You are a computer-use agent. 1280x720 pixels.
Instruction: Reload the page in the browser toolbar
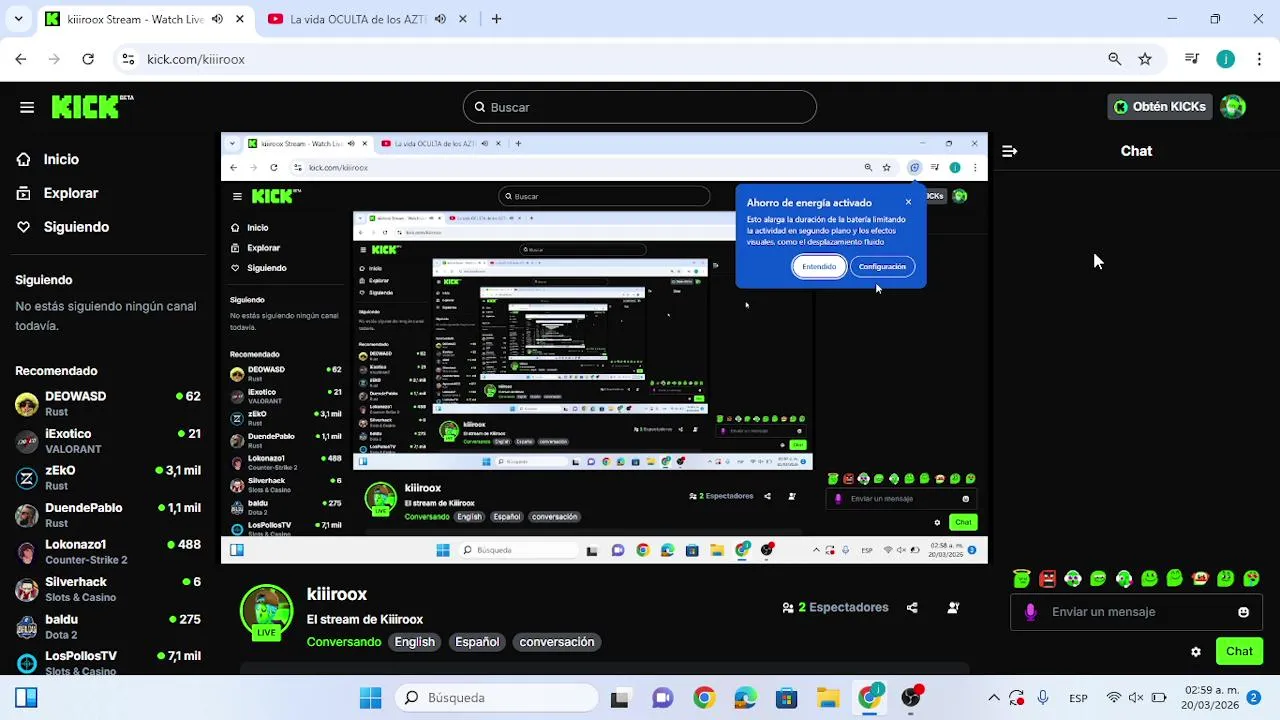pos(88,59)
